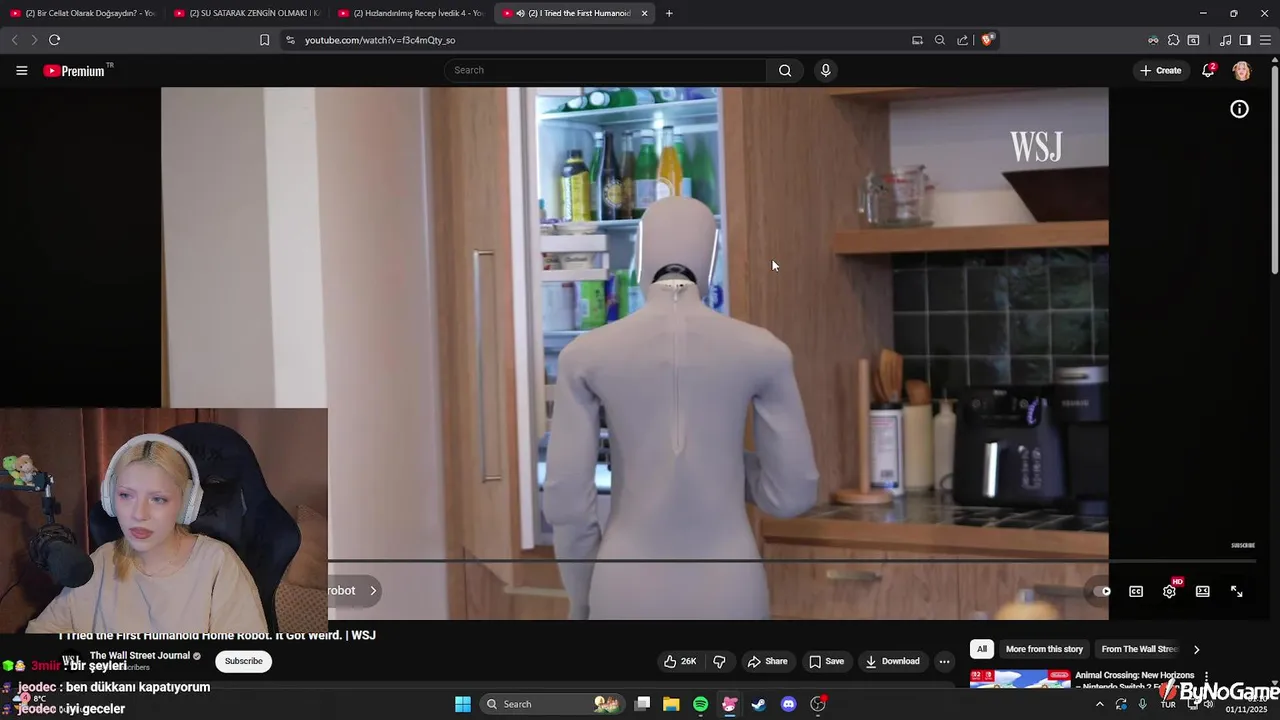1280x720 pixels.
Task: Open The Wall Street Journal channel link
Action: (x=140, y=656)
